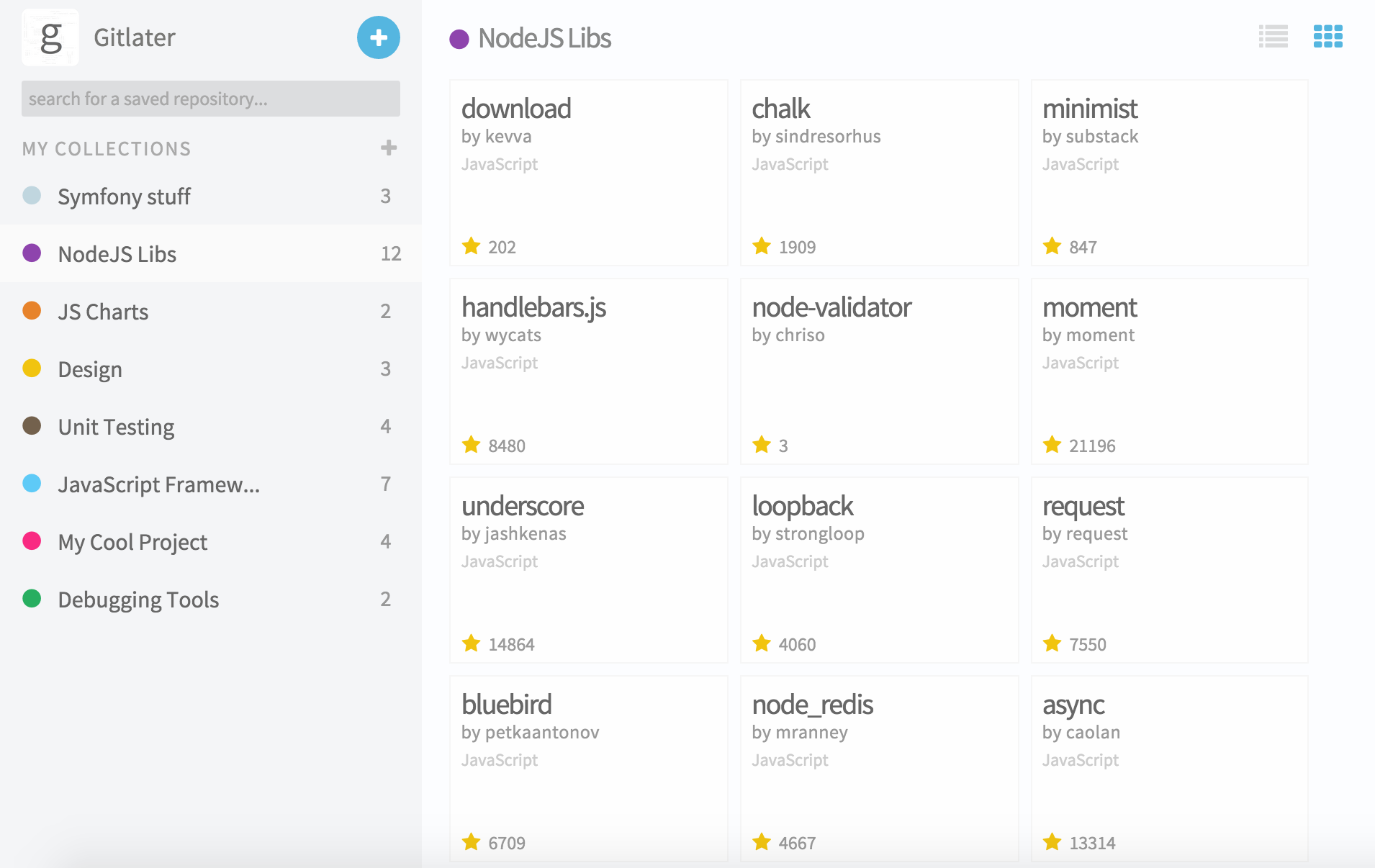
Task: Open the moment repository title
Action: coord(1089,307)
